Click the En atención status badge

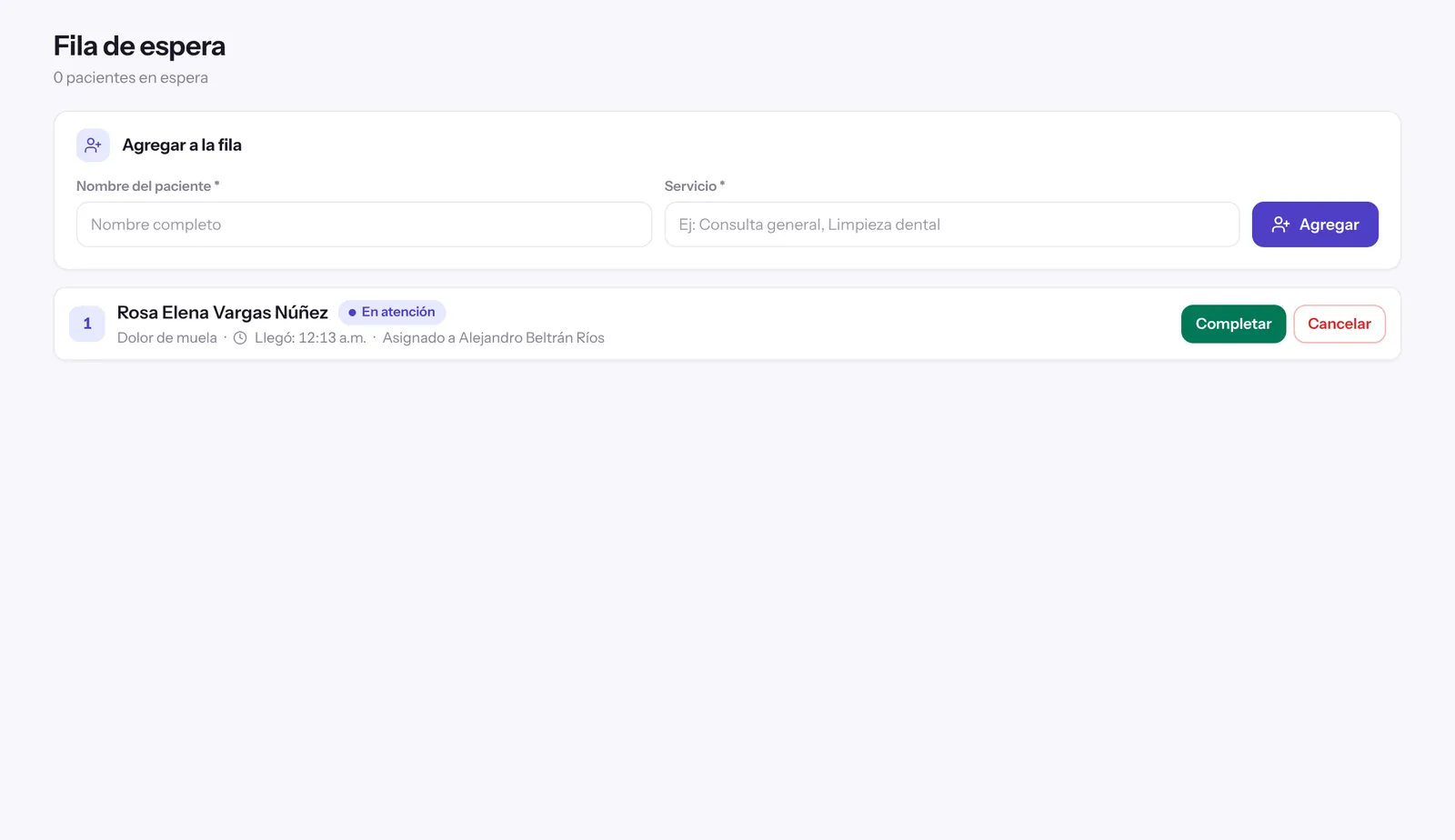[392, 312]
